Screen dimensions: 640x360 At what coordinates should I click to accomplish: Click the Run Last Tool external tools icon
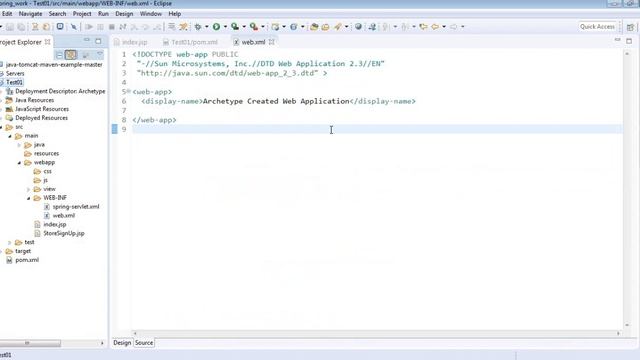(253, 27)
